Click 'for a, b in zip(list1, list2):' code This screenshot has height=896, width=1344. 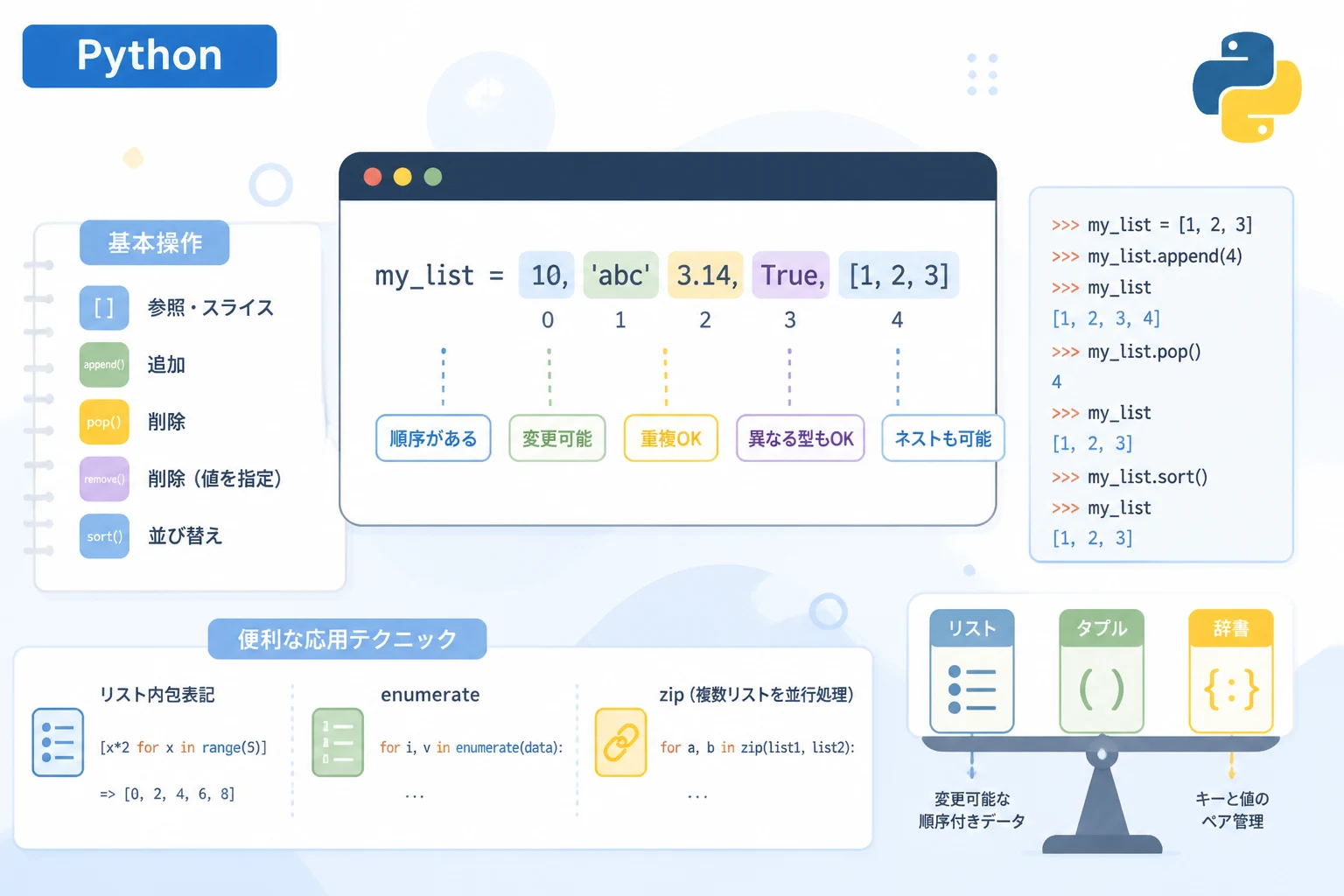pos(758,747)
